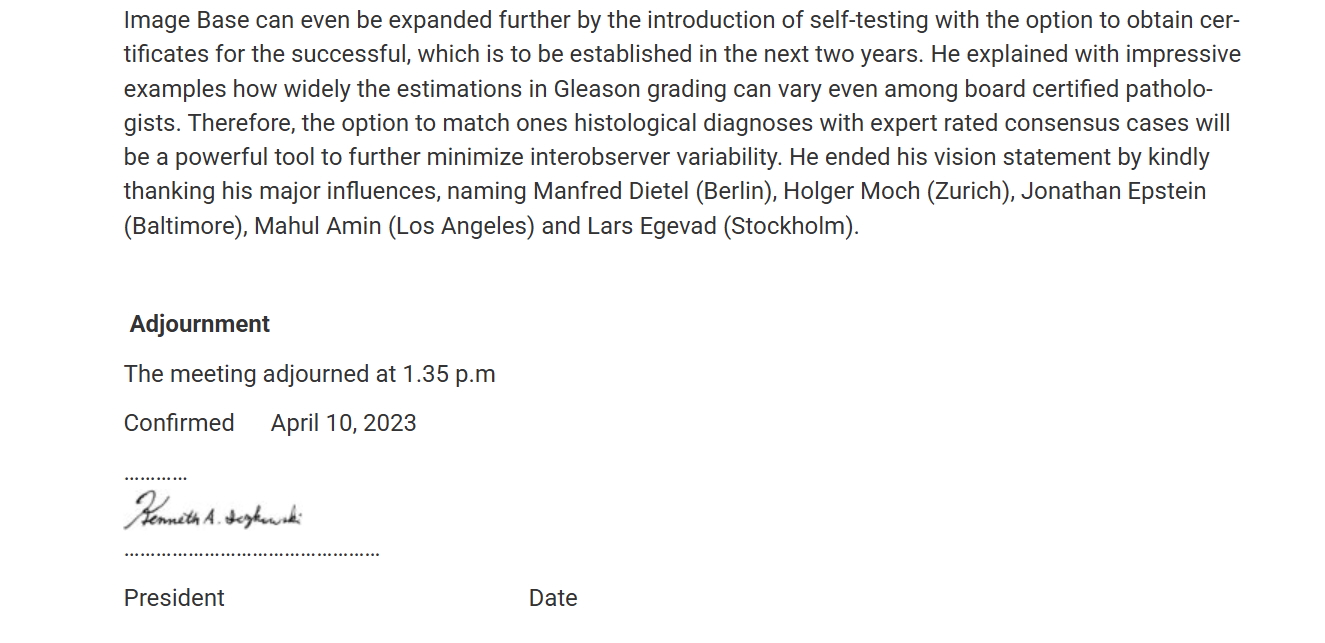Click the name Holger Moch
The width and height of the screenshot is (1325, 643).
[x=850, y=191]
